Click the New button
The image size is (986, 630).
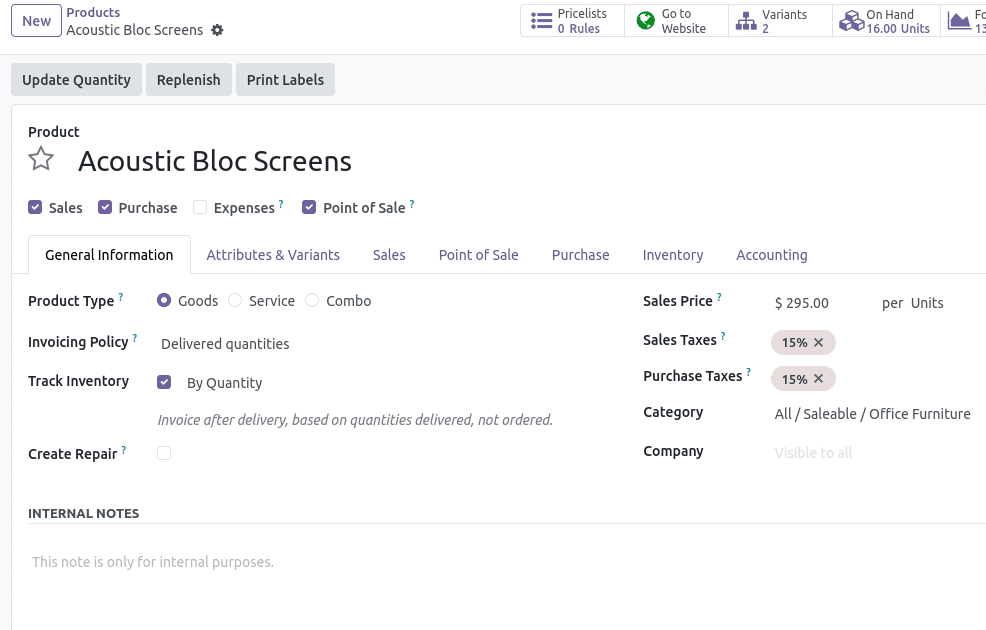pos(36,21)
